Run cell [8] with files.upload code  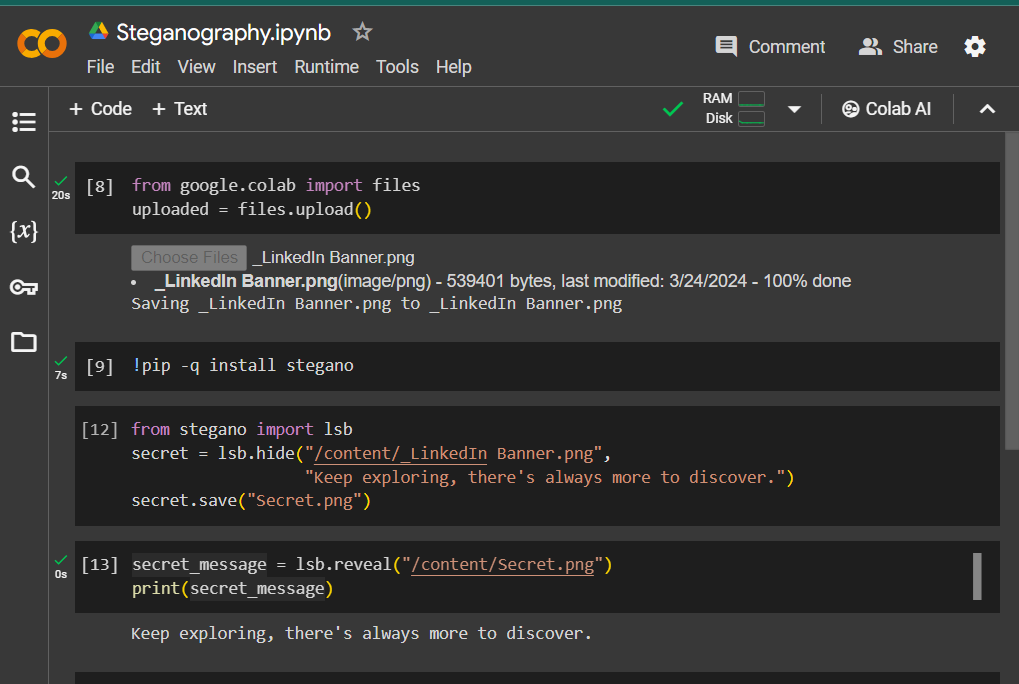tap(99, 186)
